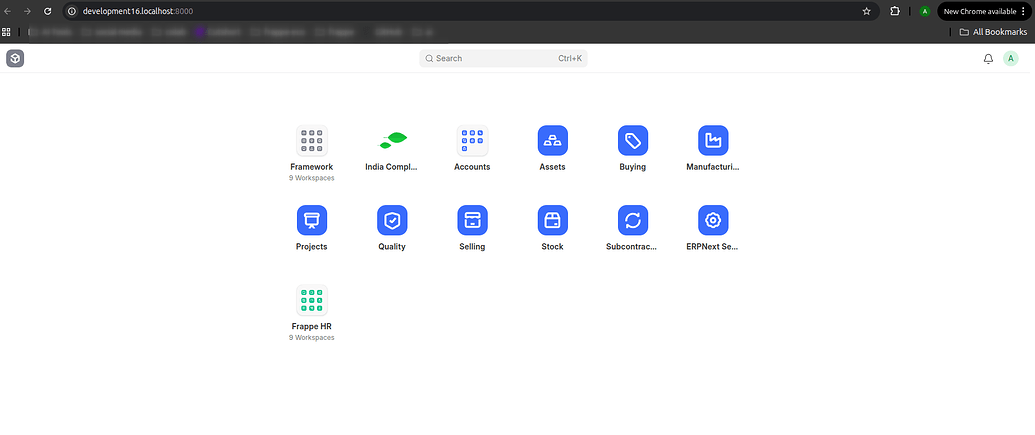Screen dimensions: 1035x435
Task: Open the Stock app icon
Action: click(552, 220)
